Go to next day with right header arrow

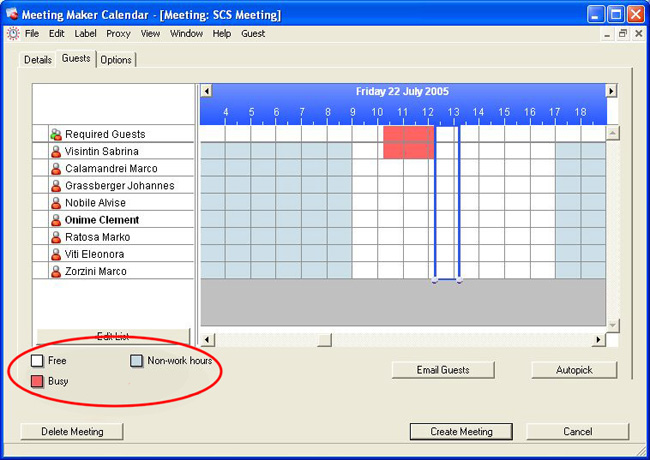[x=611, y=91]
